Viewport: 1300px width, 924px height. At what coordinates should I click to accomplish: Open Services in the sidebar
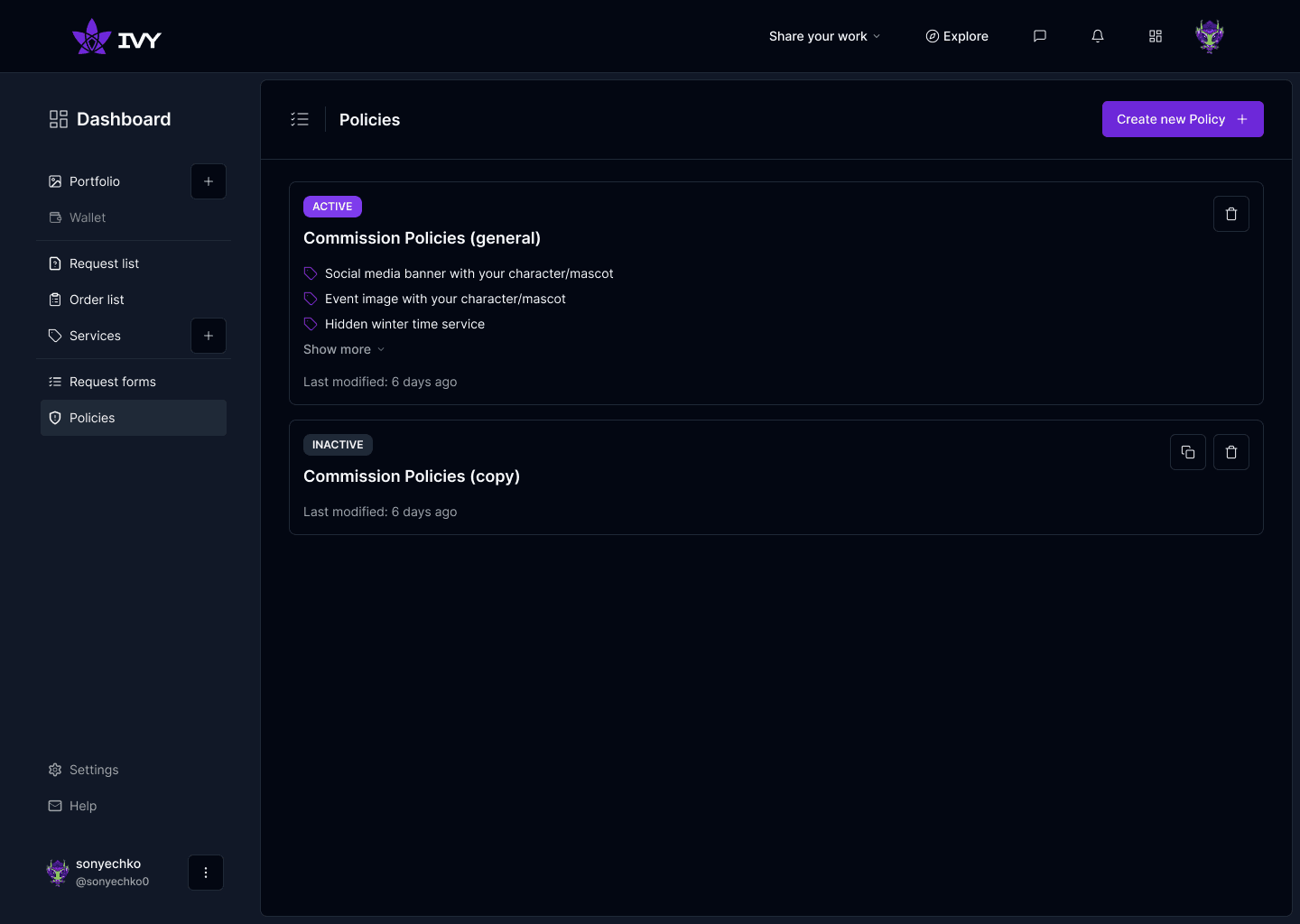coord(112,336)
